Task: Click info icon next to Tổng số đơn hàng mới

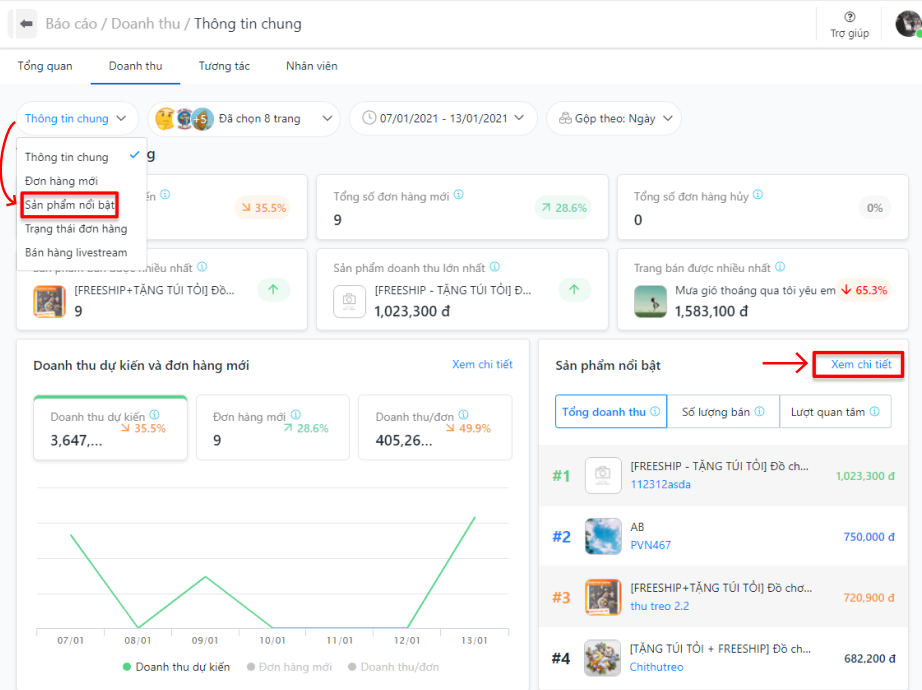Action: [459, 195]
